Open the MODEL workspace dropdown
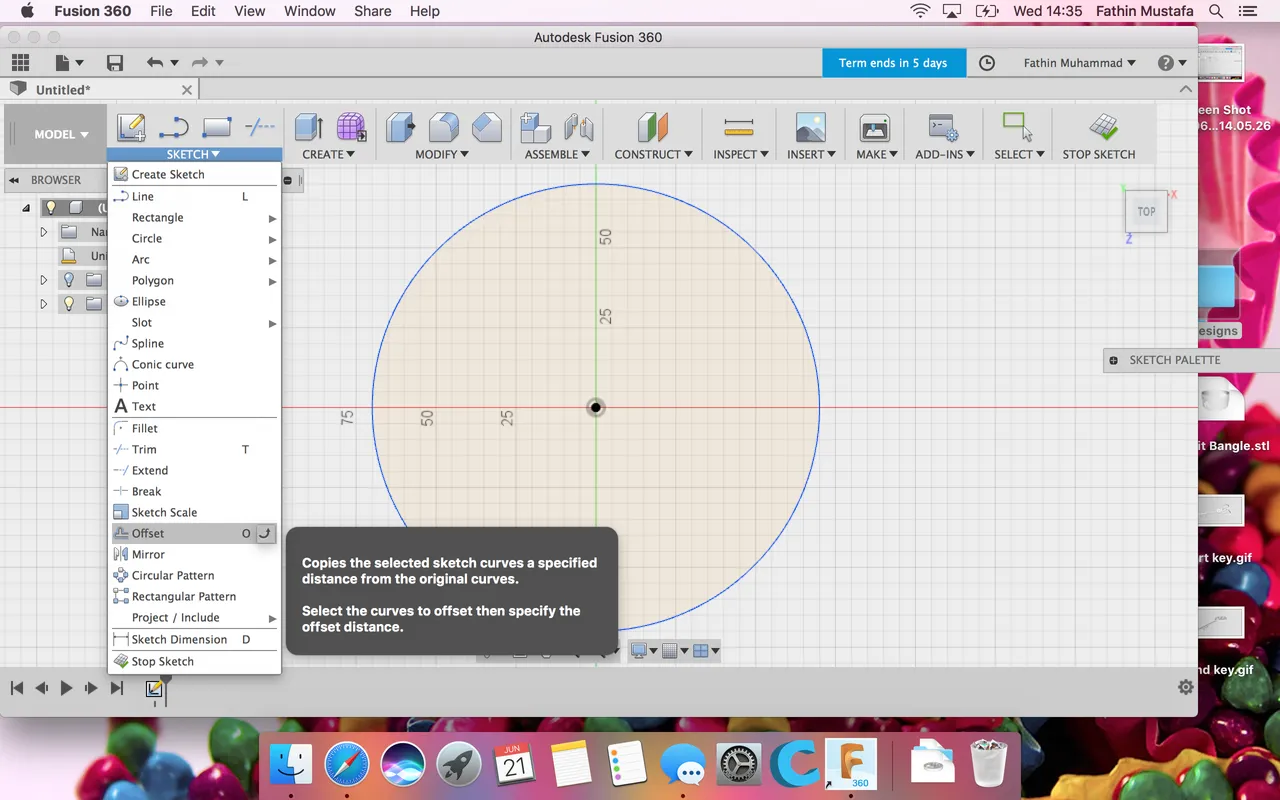Image resolution: width=1280 pixels, height=800 pixels. (61, 134)
